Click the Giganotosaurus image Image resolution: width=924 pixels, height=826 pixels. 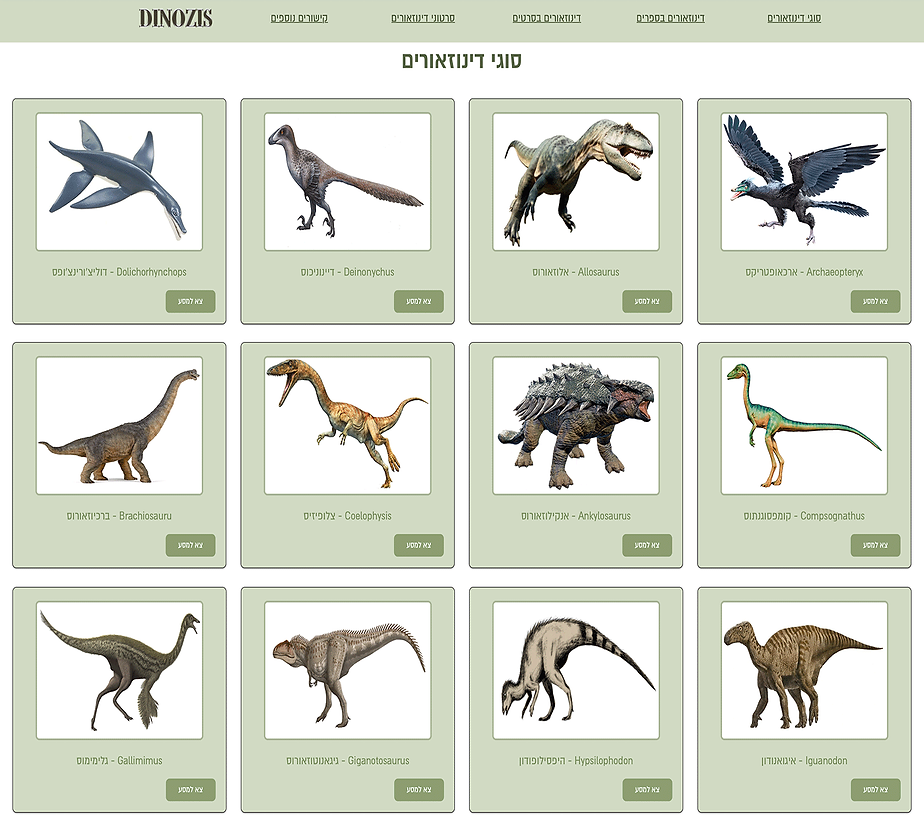[x=348, y=670]
